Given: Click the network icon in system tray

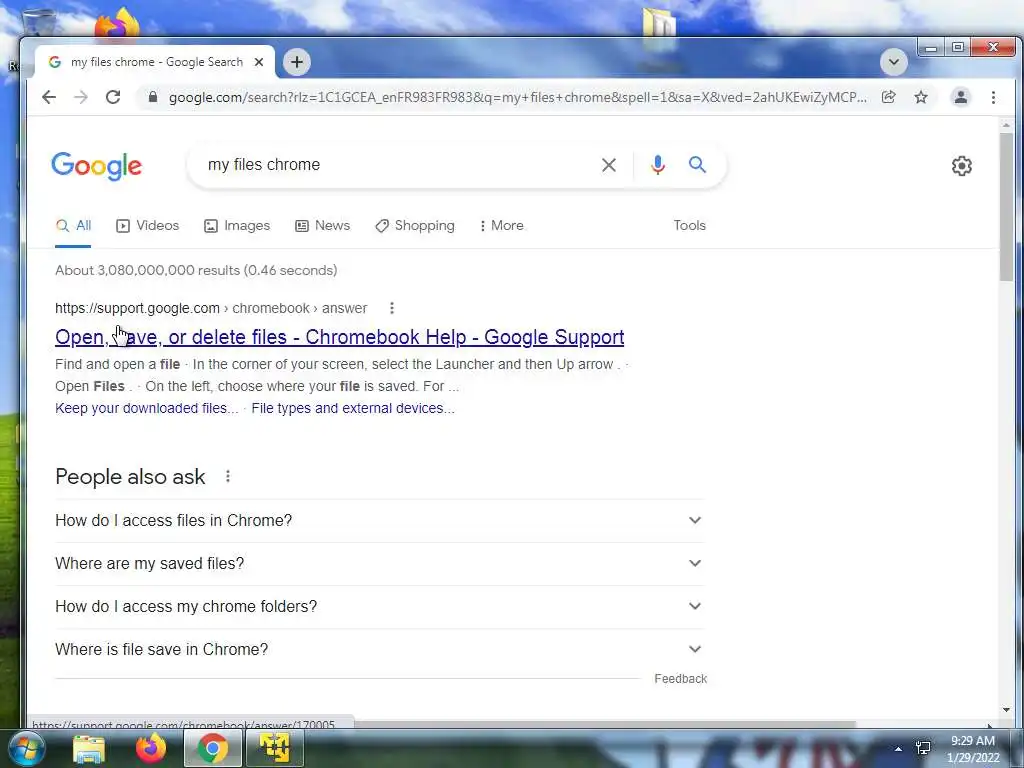Looking at the screenshot, I should [x=923, y=748].
